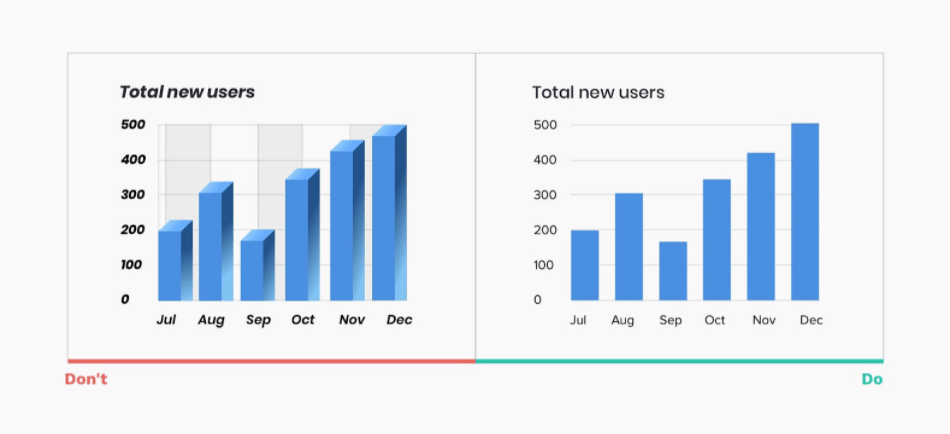Click the italic Total new users title

point(187,92)
